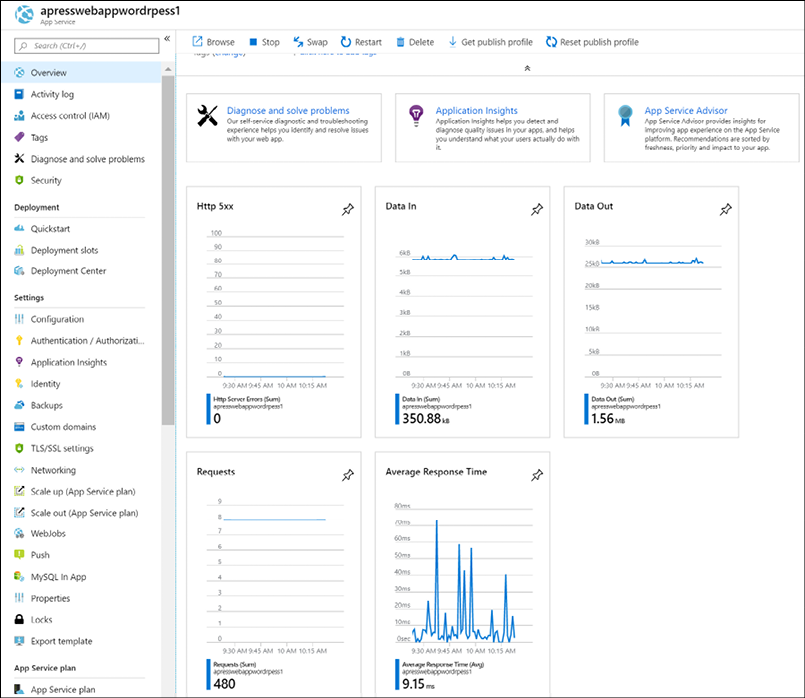Screen dimensions: 805x698
Task: Click the 480 requests sum value
Action: point(224,684)
